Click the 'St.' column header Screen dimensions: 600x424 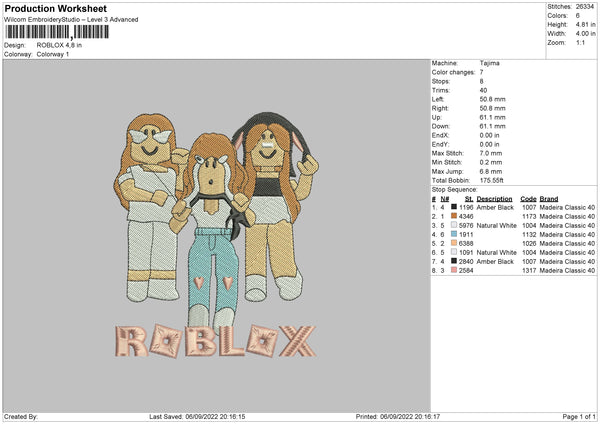click(469, 199)
